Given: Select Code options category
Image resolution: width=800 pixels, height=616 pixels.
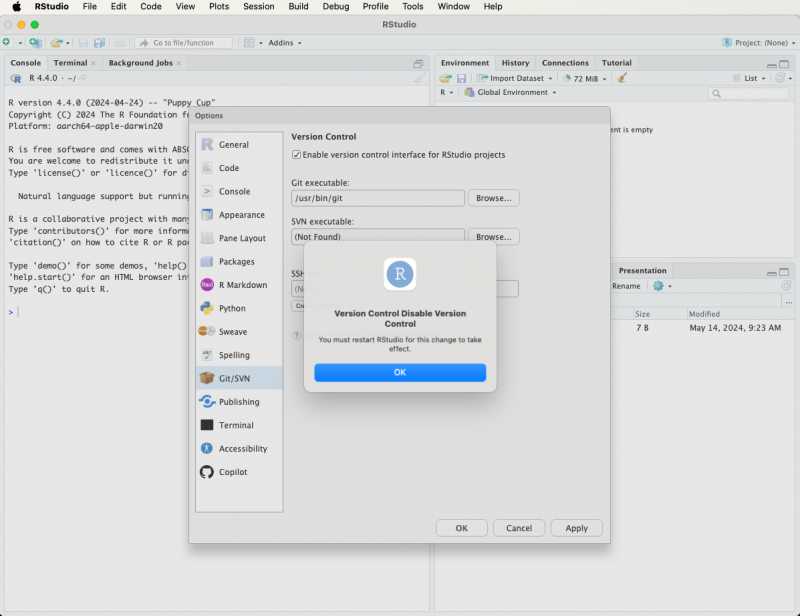Looking at the screenshot, I should [239, 168].
